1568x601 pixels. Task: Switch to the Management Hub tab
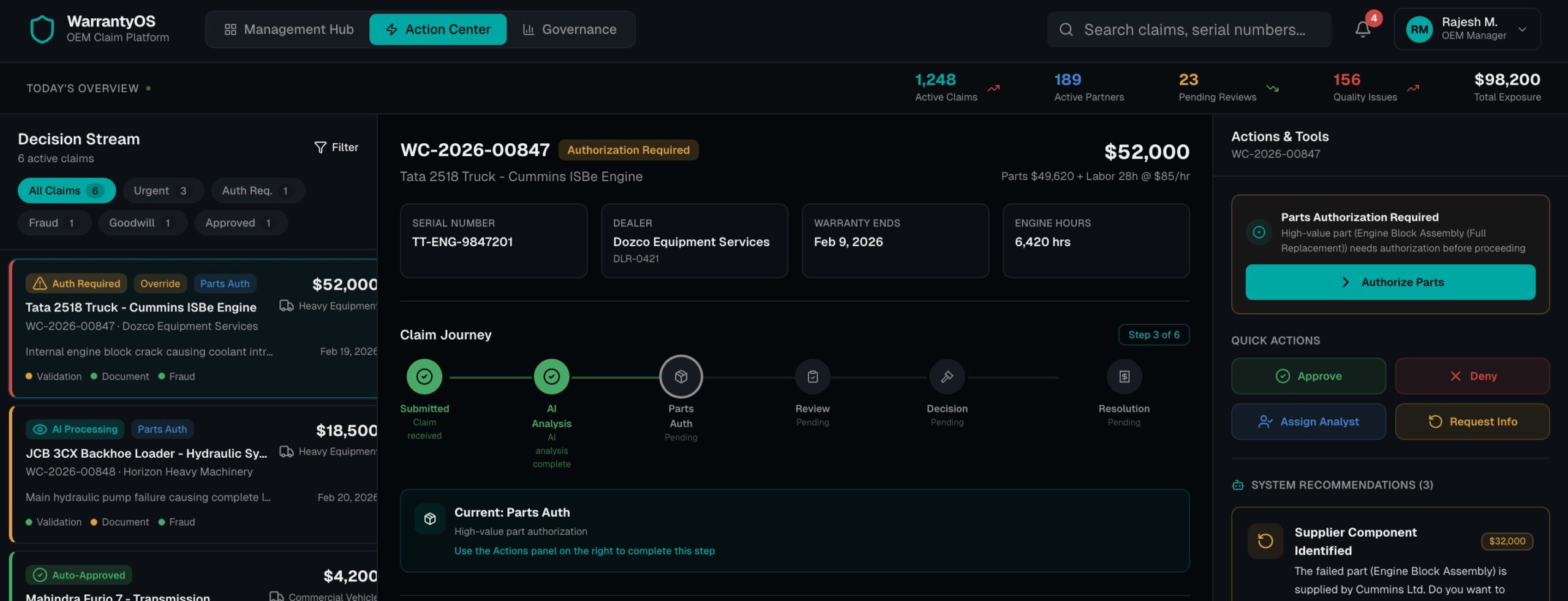[x=288, y=29]
